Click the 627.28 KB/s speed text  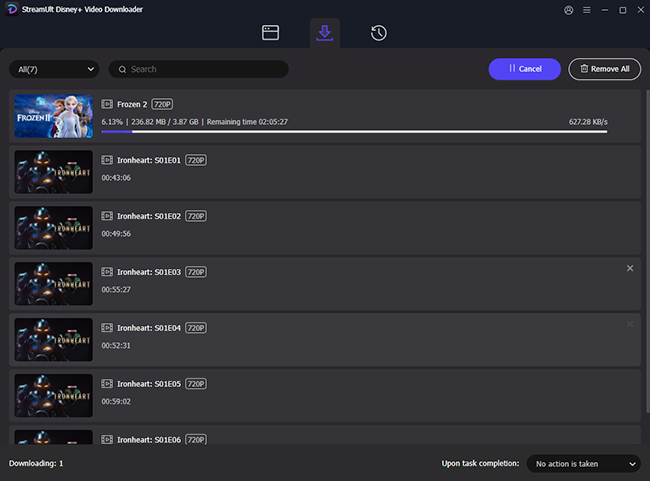coord(588,122)
